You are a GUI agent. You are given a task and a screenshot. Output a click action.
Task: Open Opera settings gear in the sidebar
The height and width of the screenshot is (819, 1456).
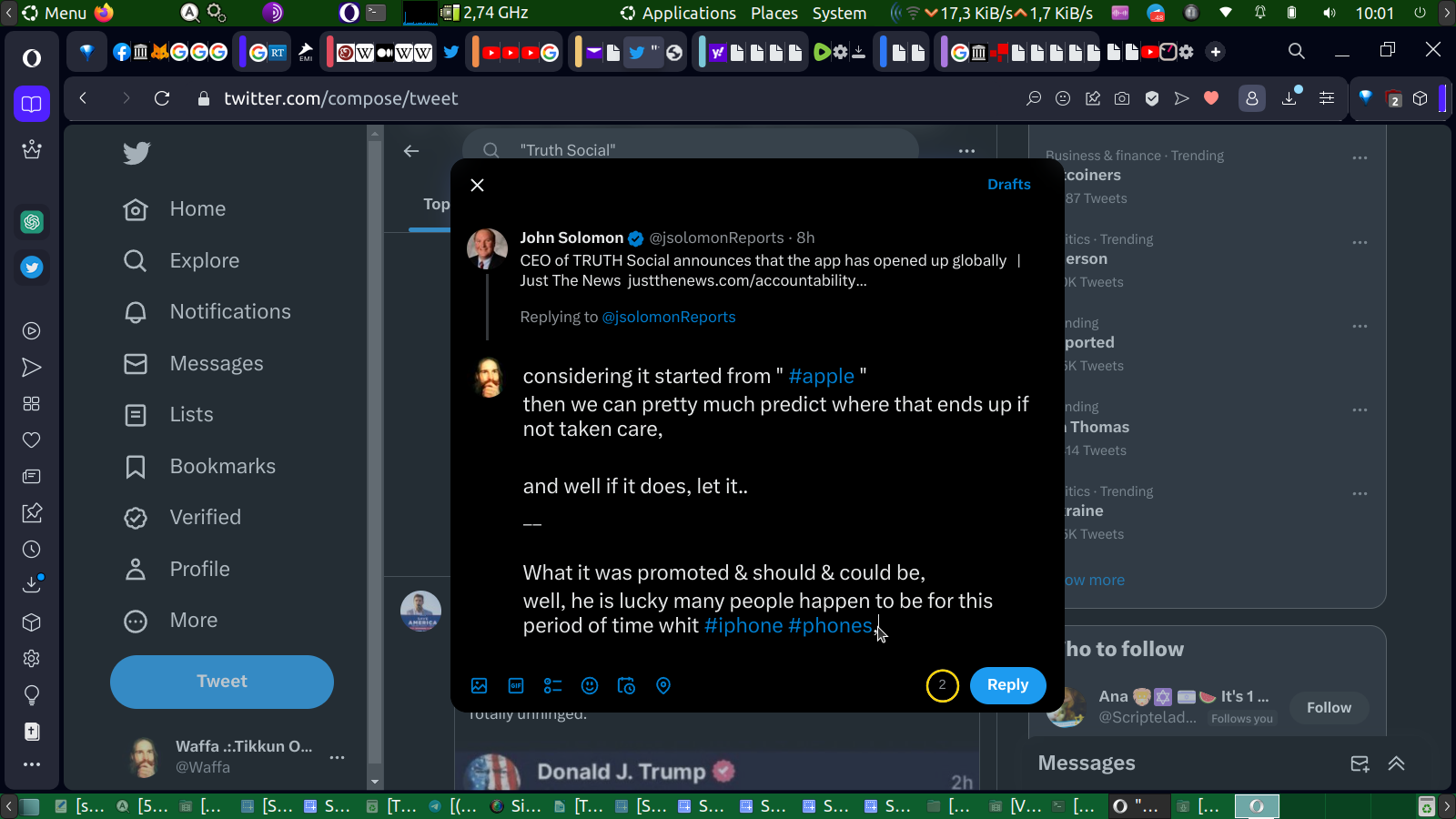point(32,659)
